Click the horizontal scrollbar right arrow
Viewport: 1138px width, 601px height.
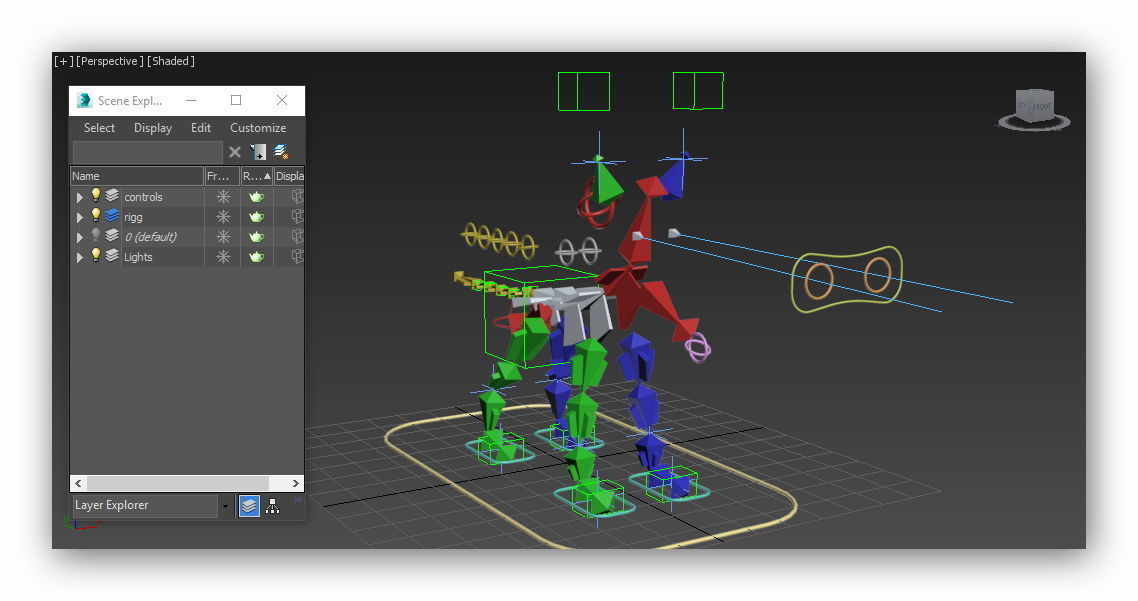[x=295, y=483]
